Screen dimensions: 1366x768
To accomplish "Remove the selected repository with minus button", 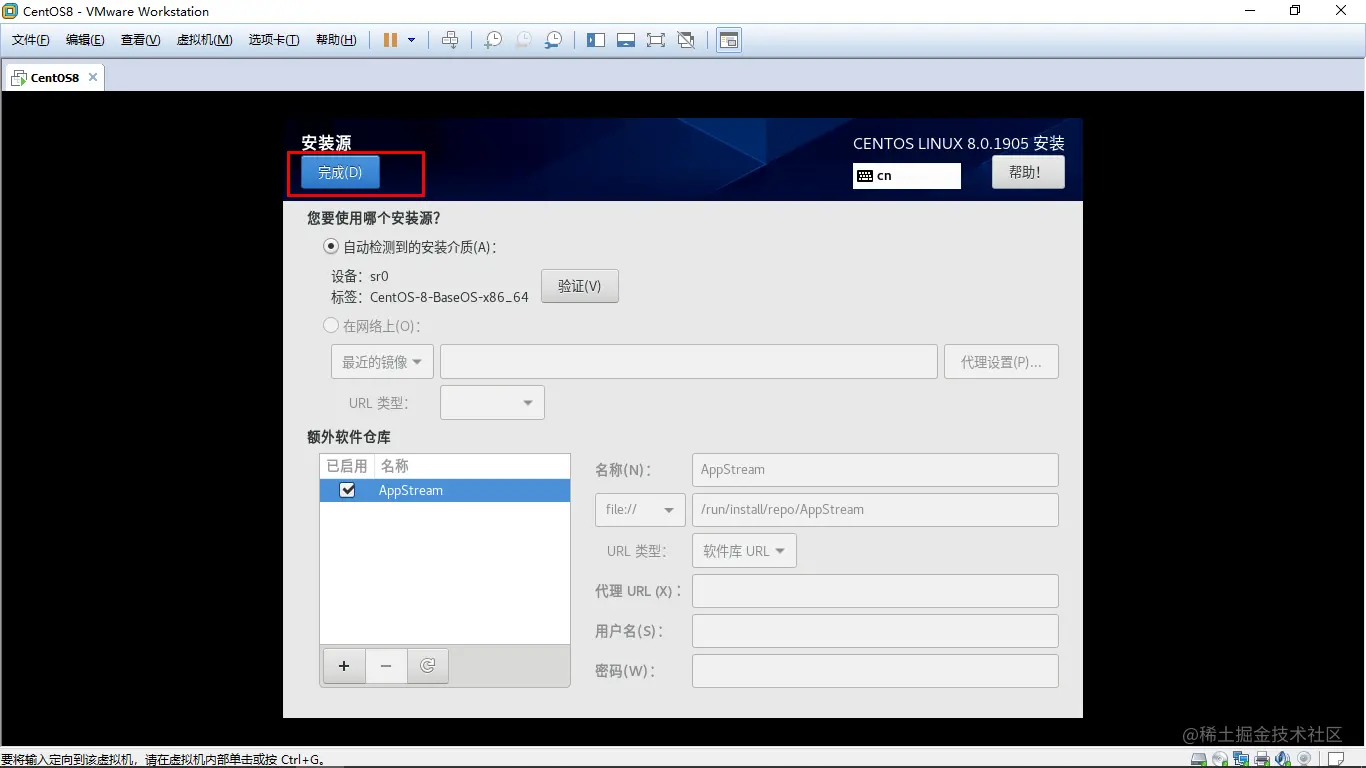I will 386,666.
